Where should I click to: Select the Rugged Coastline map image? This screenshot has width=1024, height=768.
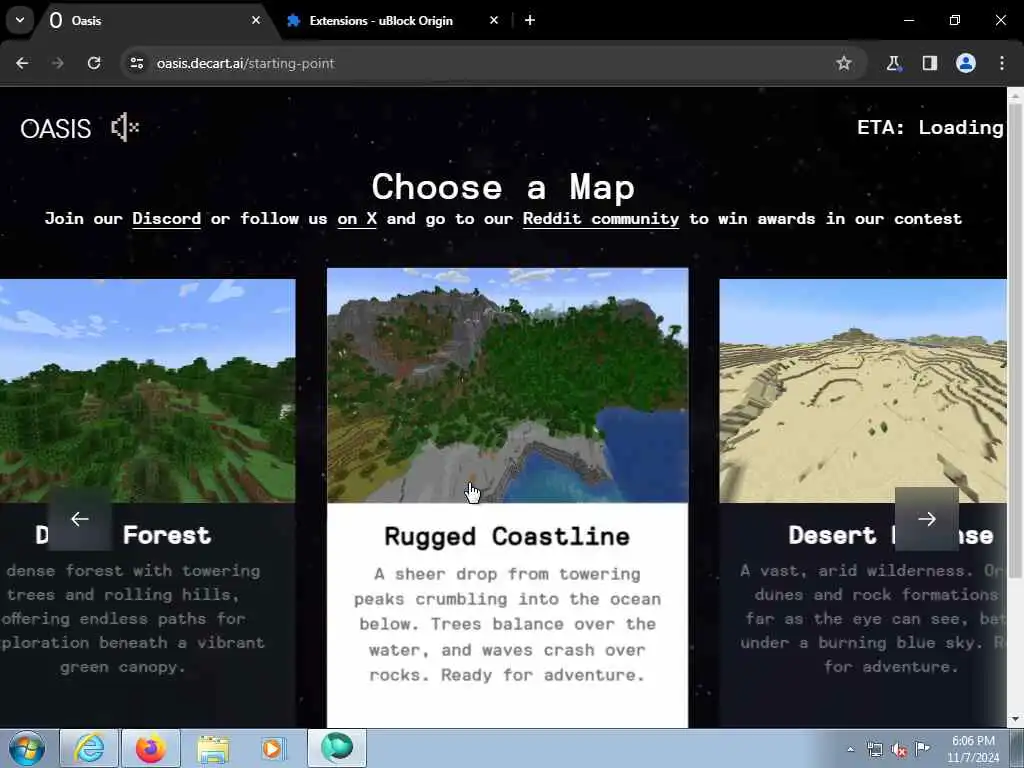[507, 385]
